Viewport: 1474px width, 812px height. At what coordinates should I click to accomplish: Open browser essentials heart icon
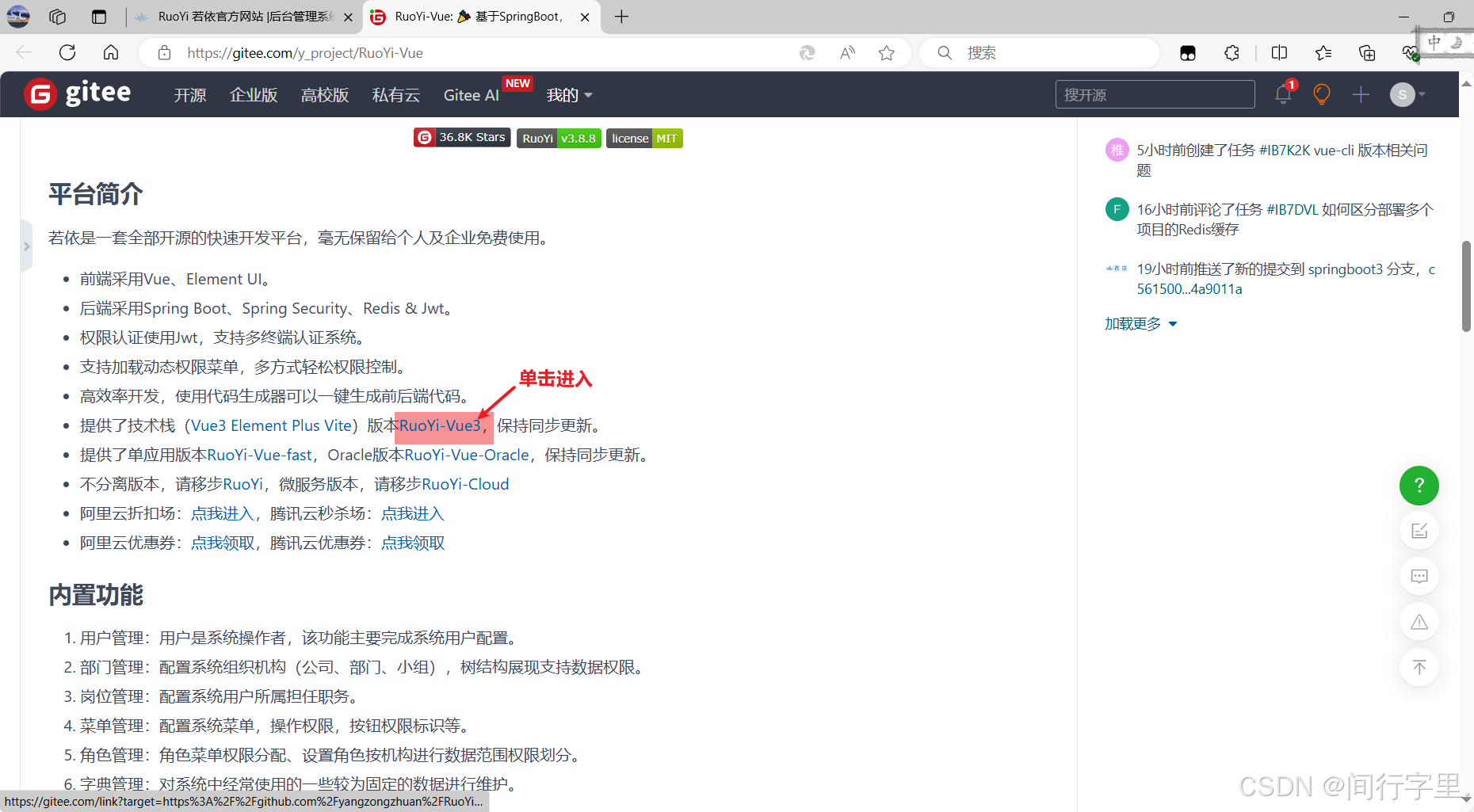coord(1410,52)
